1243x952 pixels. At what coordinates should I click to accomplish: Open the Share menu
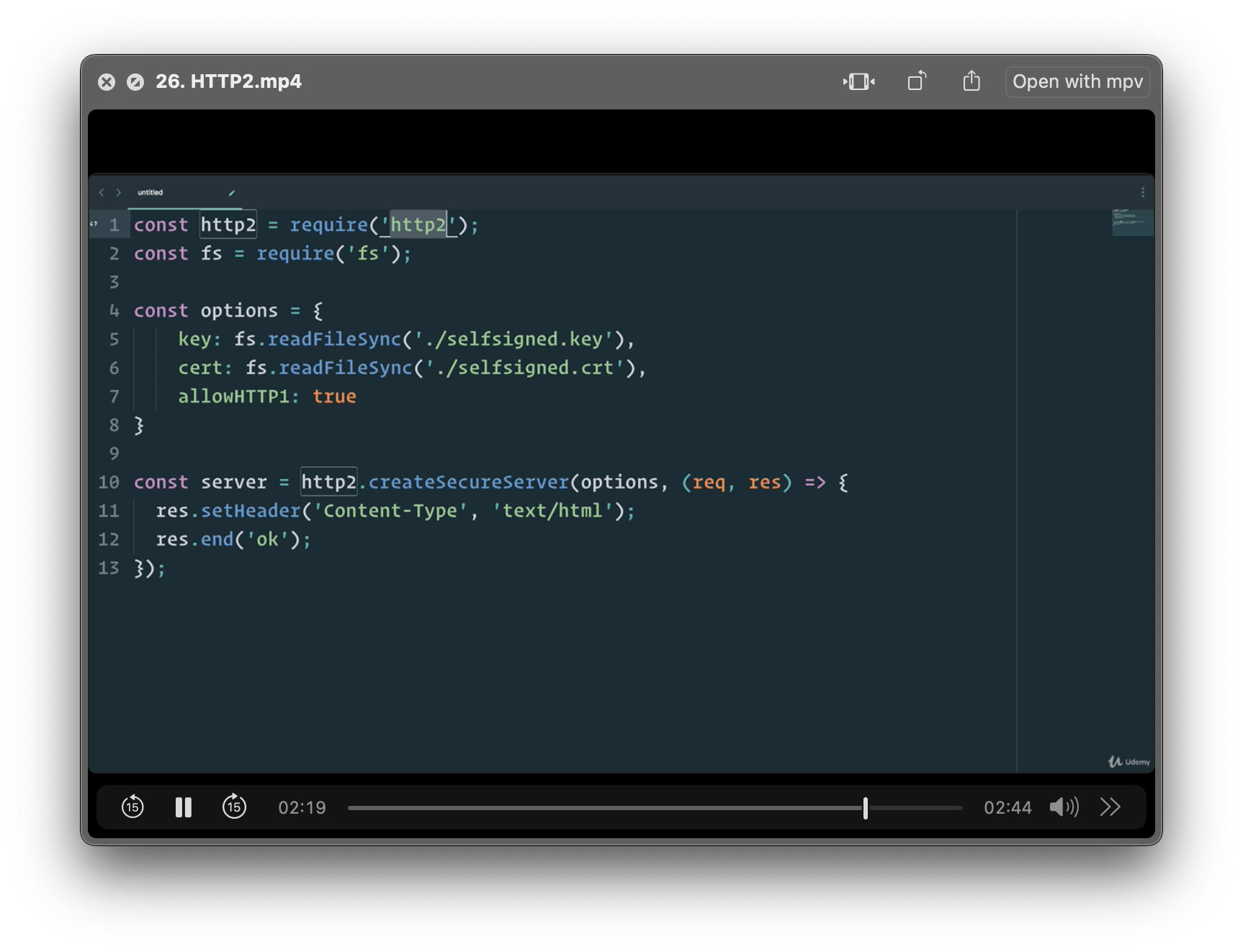971,81
